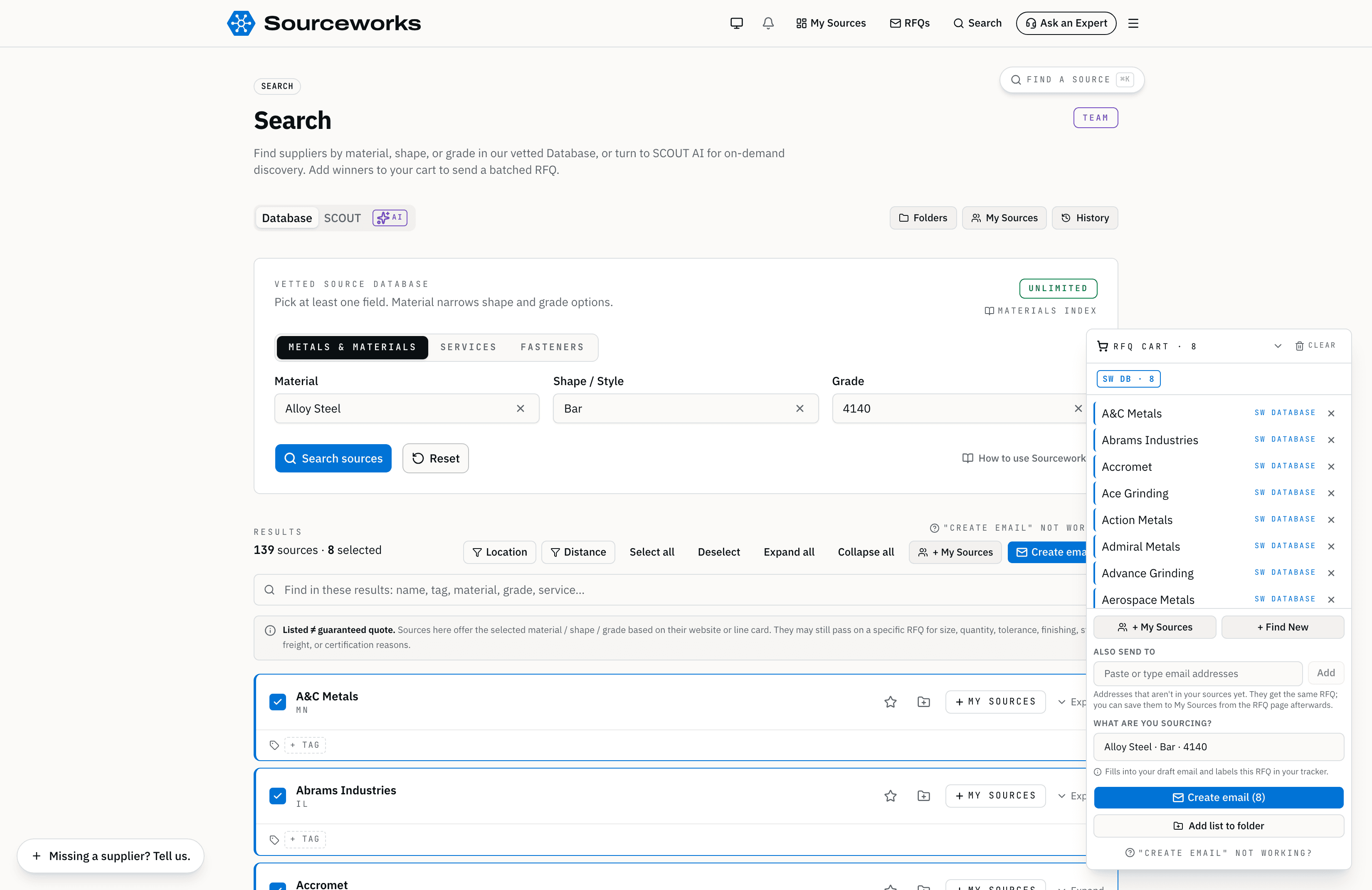The width and height of the screenshot is (1372, 890).
Task: Switch to the Services tab
Action: click(x=468, y=347)
